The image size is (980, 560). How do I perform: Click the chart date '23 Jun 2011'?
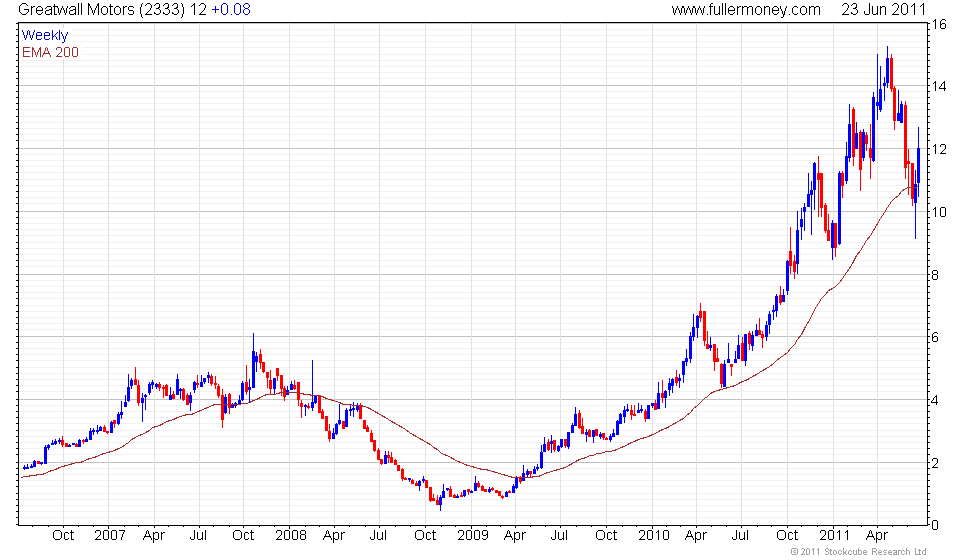[x=883, y=9]
